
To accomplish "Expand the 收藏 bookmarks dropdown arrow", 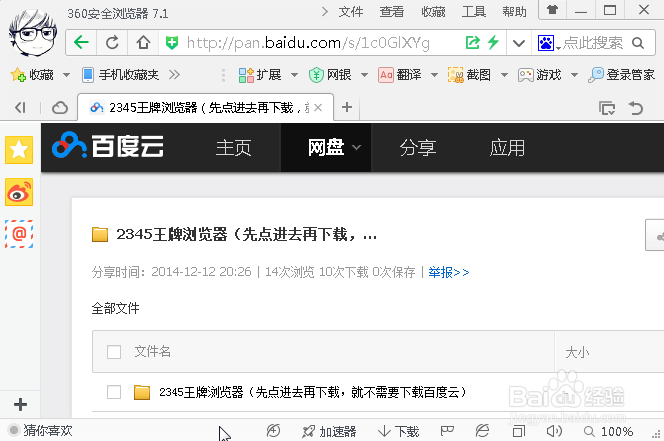I will pyautogui.click(x=66, y=75).
